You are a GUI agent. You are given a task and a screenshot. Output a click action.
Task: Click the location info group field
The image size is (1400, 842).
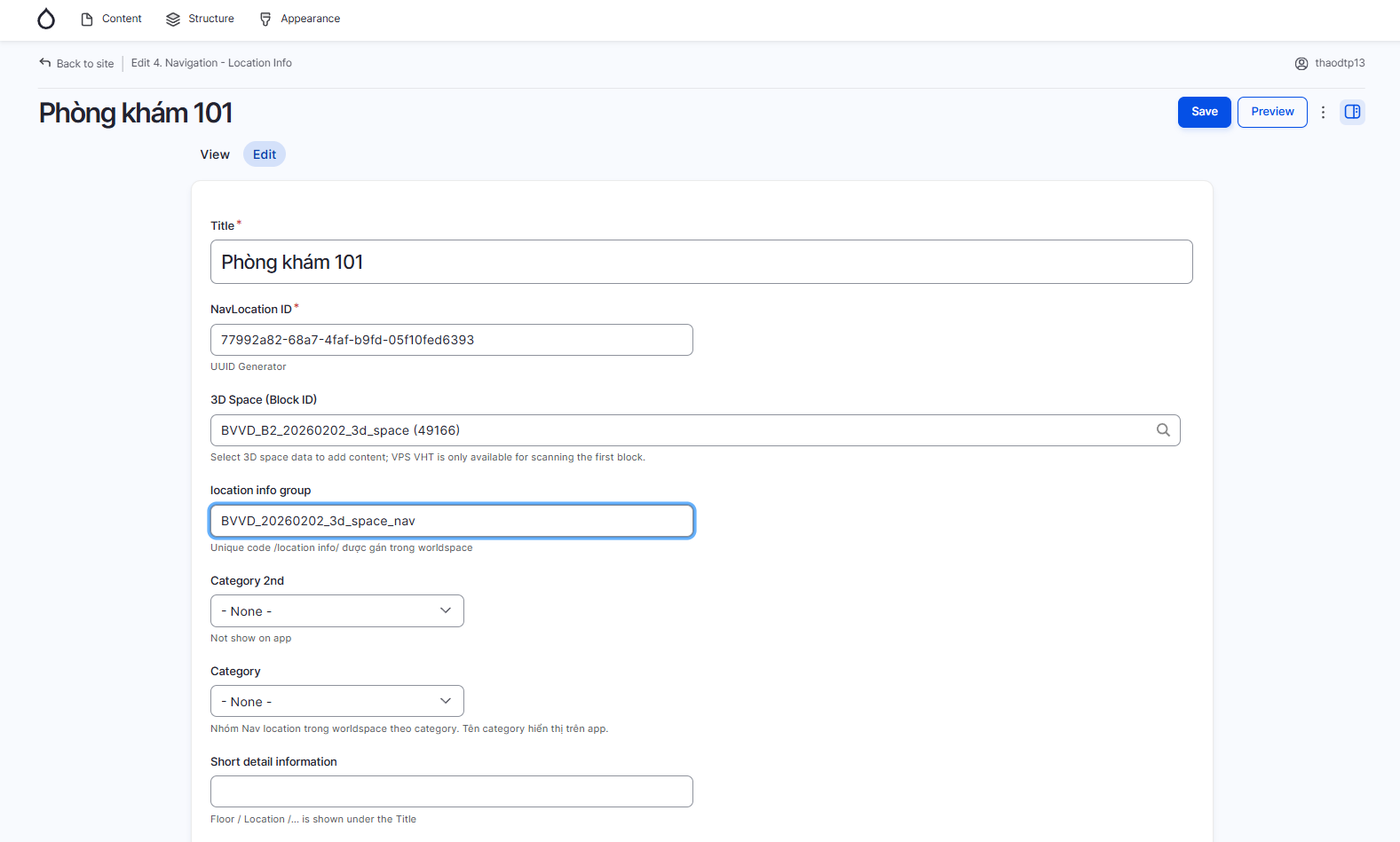(x=451, y=521)
